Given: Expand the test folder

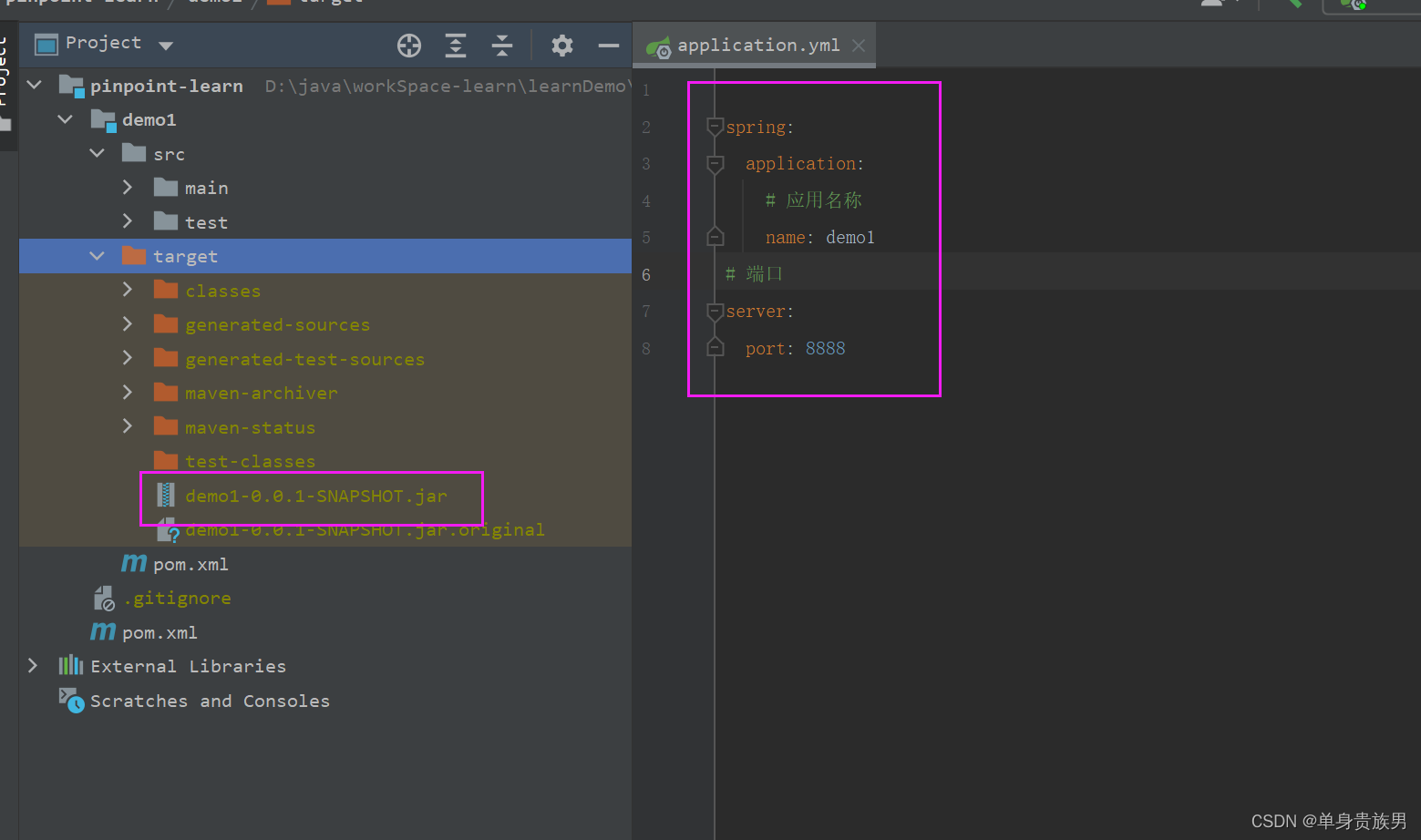Looking at the screenshot, I should pyautogui.click(x=128, y=222).
